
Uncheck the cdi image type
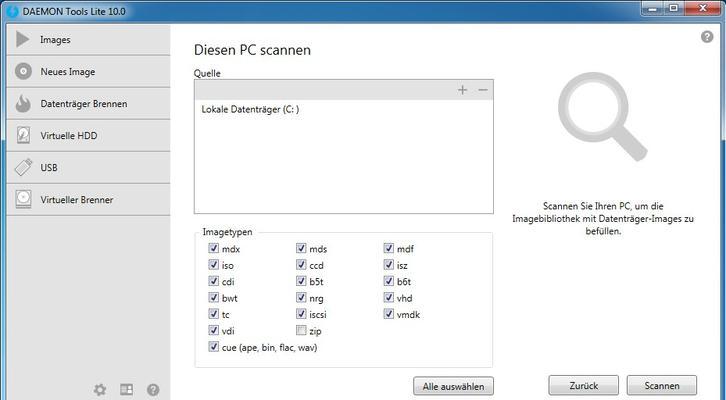(x=213, y=281)
